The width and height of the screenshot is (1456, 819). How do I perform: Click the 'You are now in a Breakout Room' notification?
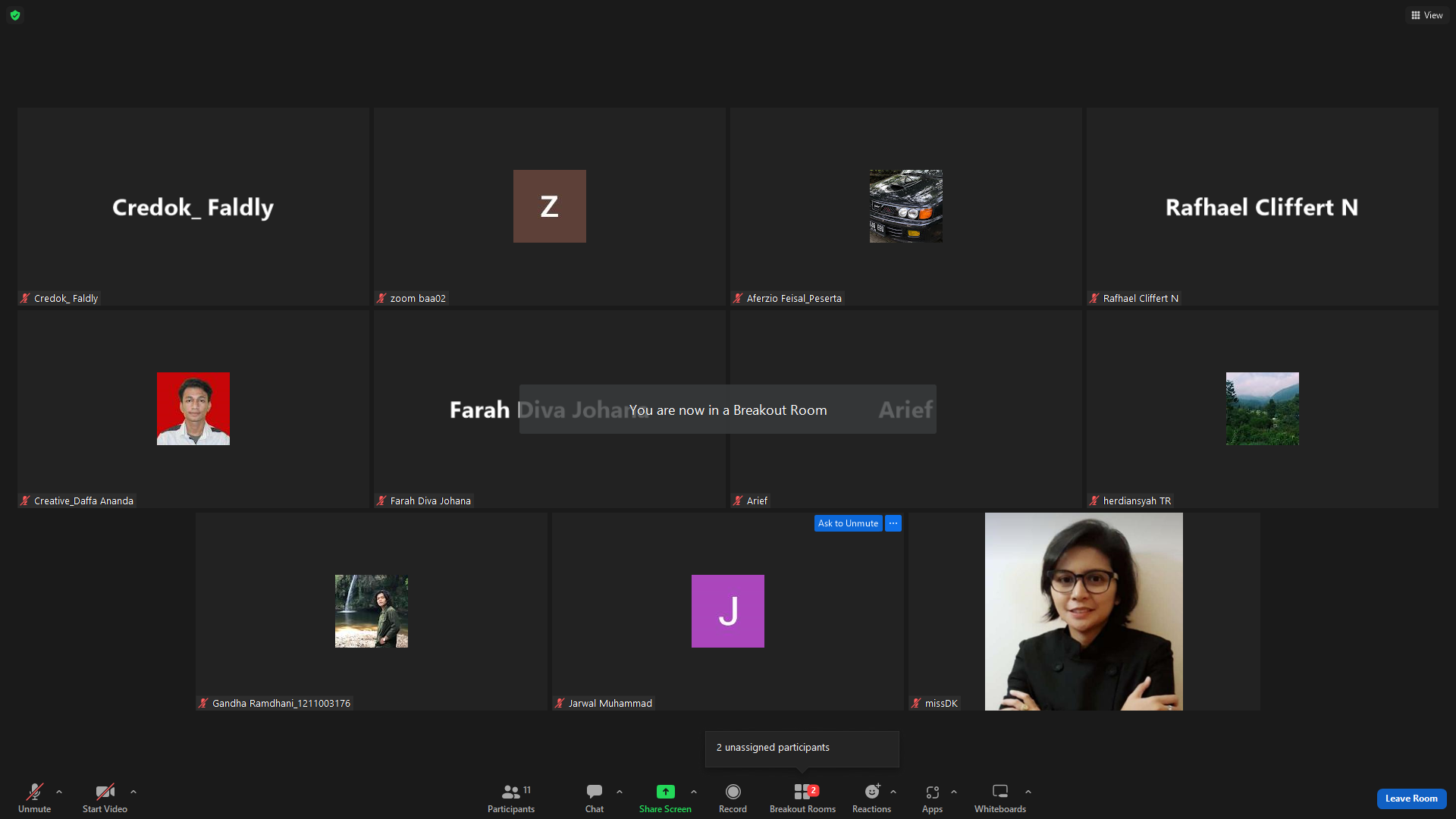pos(728,409)
